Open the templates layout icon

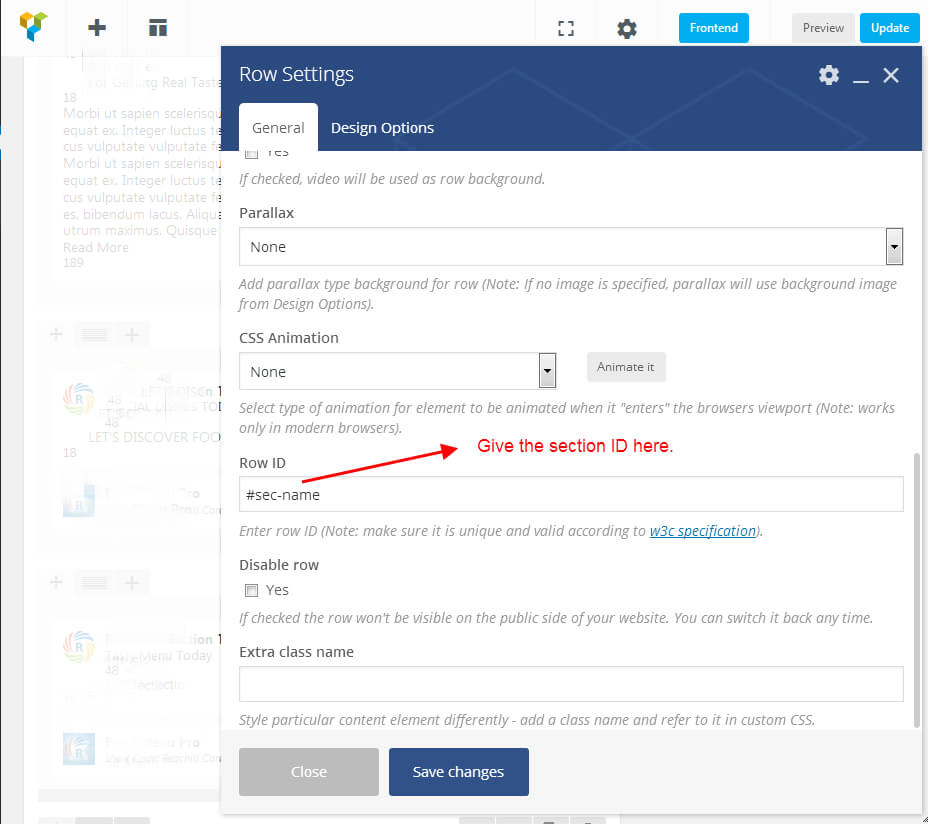(x=157, y=27)
